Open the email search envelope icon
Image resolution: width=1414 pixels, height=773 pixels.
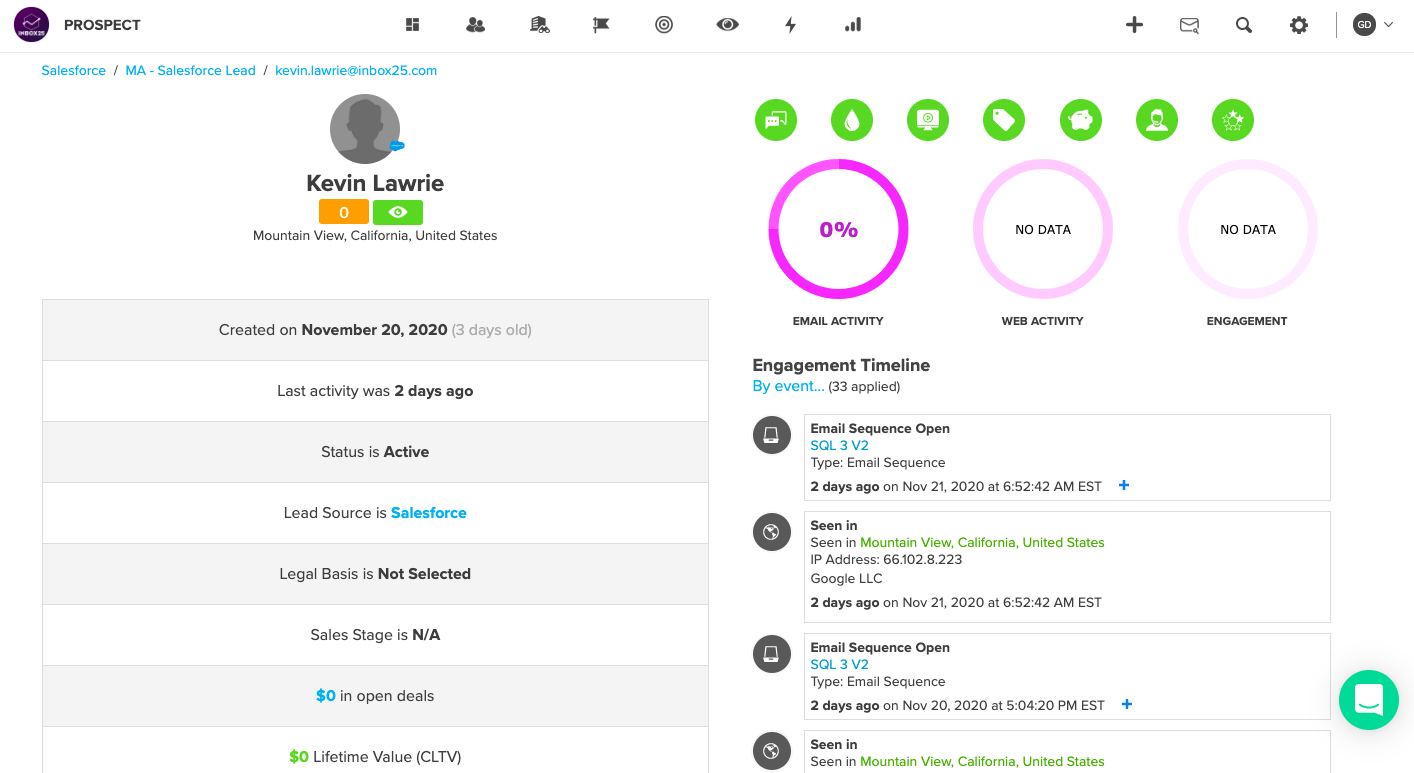(x=1189, y=25)
